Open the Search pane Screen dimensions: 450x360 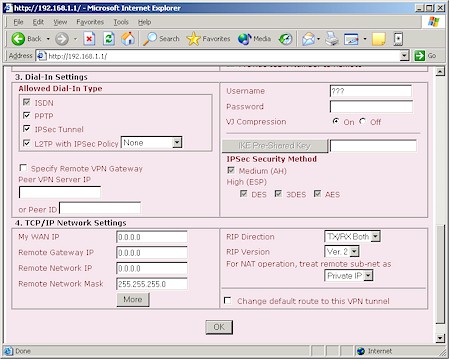click(x=161, y=39)
